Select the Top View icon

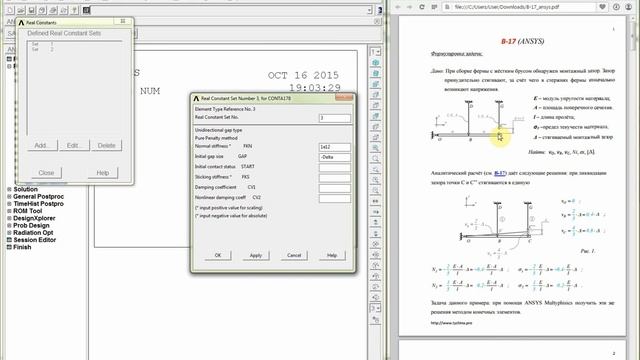click(x=376, y=105)
